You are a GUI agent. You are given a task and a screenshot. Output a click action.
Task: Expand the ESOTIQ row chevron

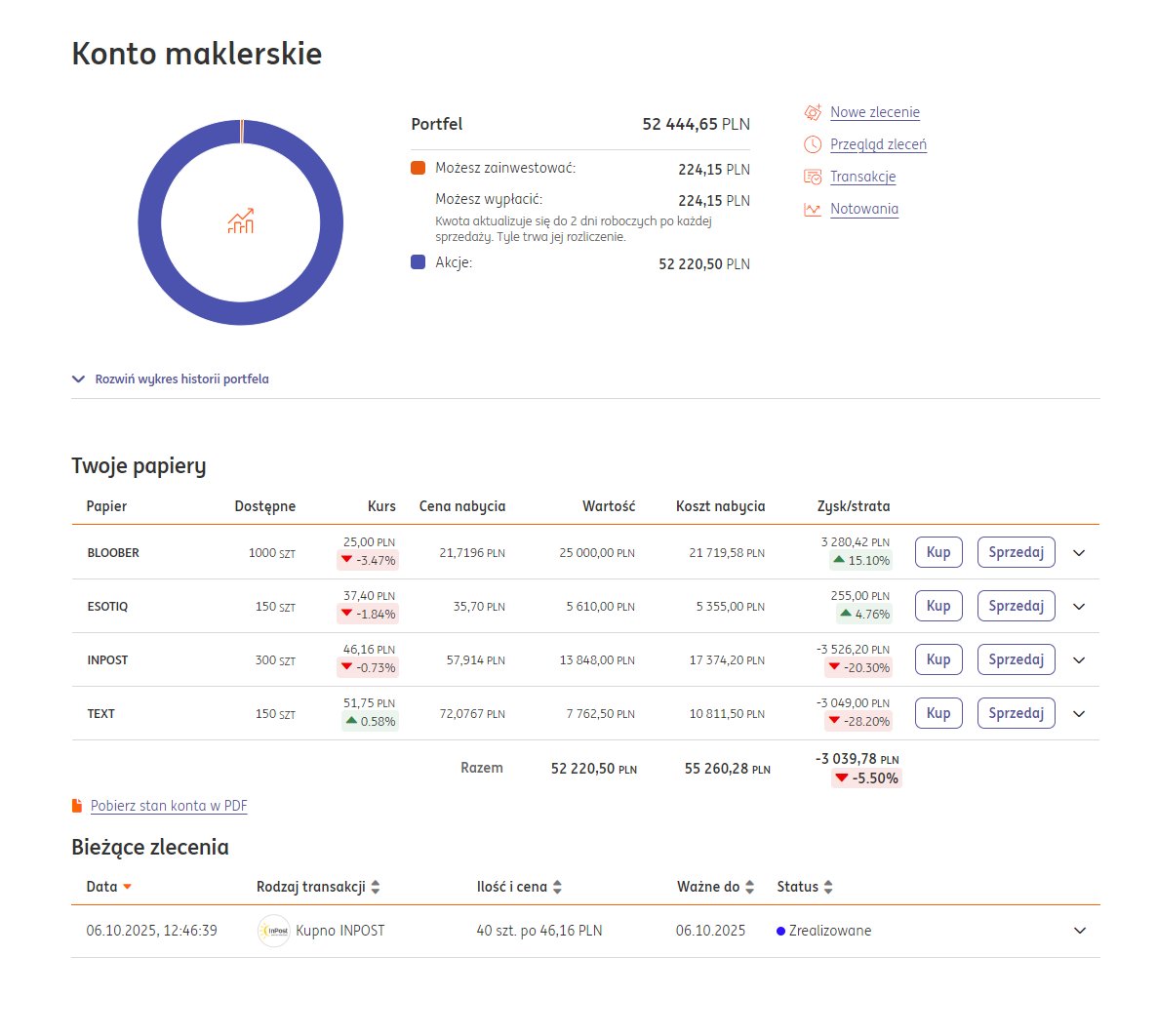1079,607
